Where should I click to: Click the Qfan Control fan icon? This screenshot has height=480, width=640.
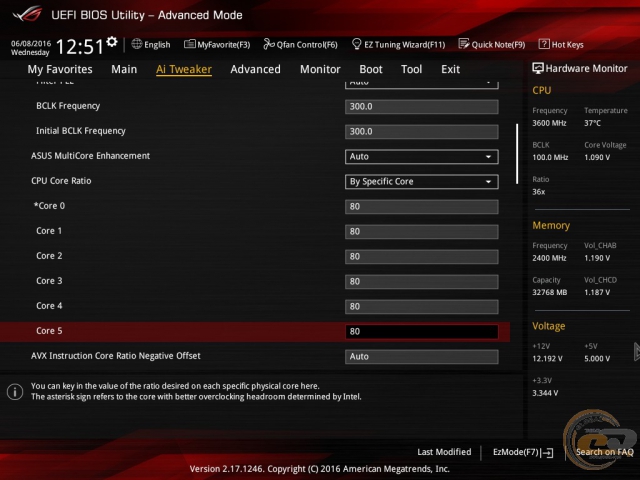tap(269, 44)
